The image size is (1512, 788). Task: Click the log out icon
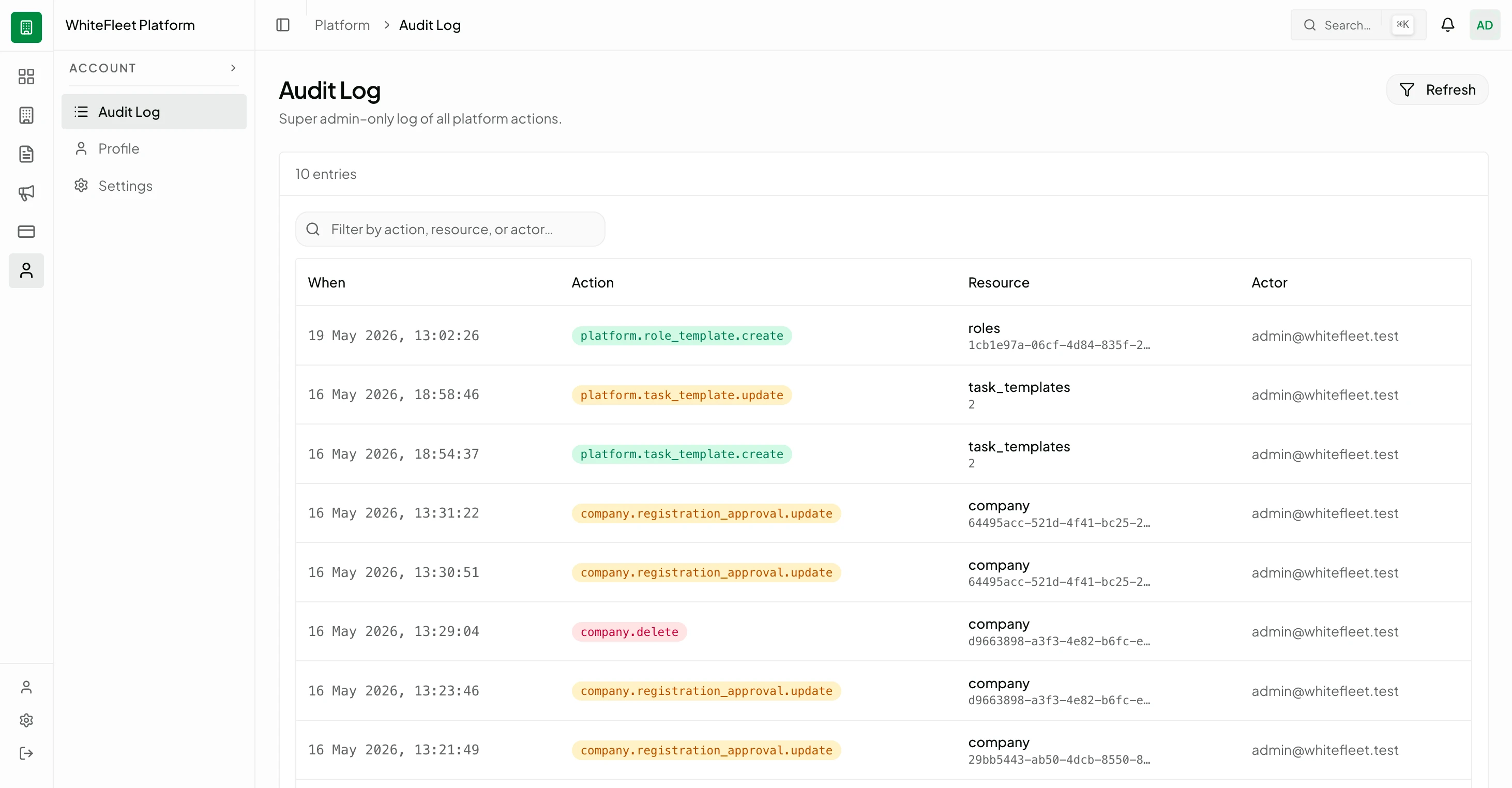[26, 753]
